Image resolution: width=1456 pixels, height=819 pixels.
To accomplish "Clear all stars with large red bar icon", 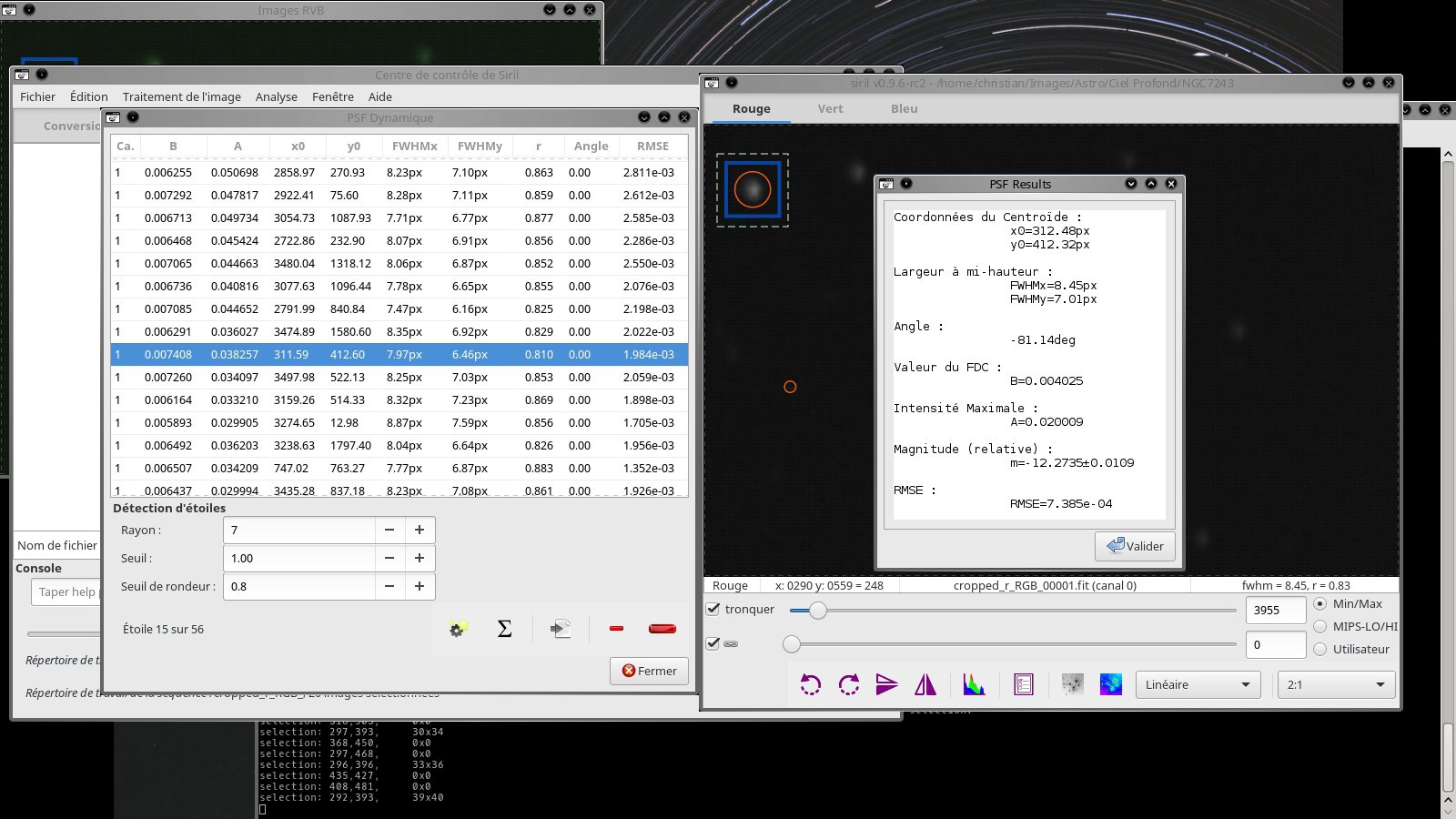I will [662, 629].
